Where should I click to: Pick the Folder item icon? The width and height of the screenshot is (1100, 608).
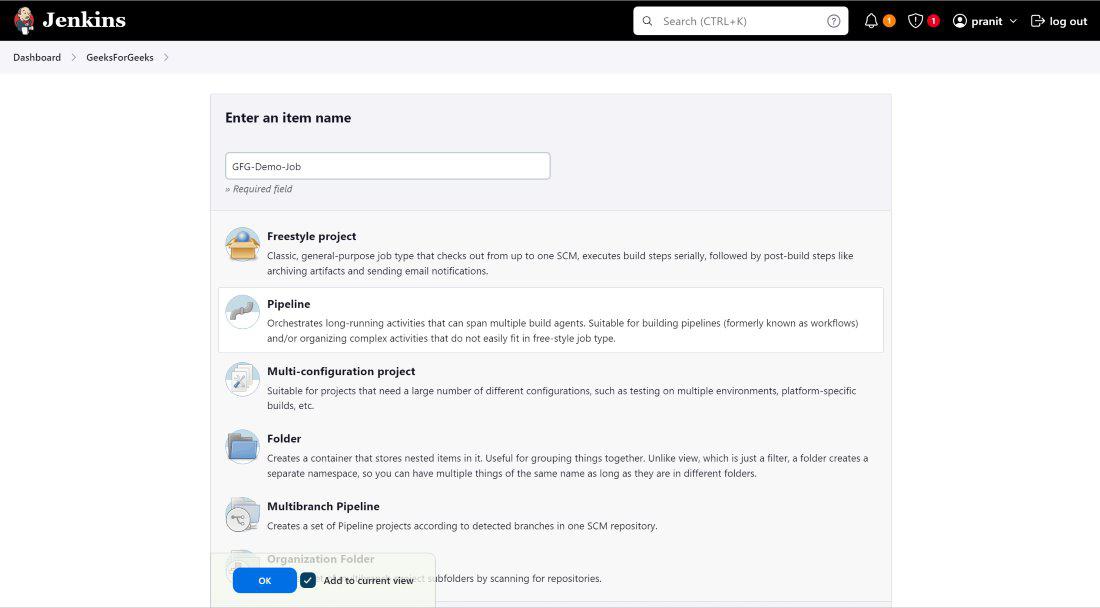[242, 446]
